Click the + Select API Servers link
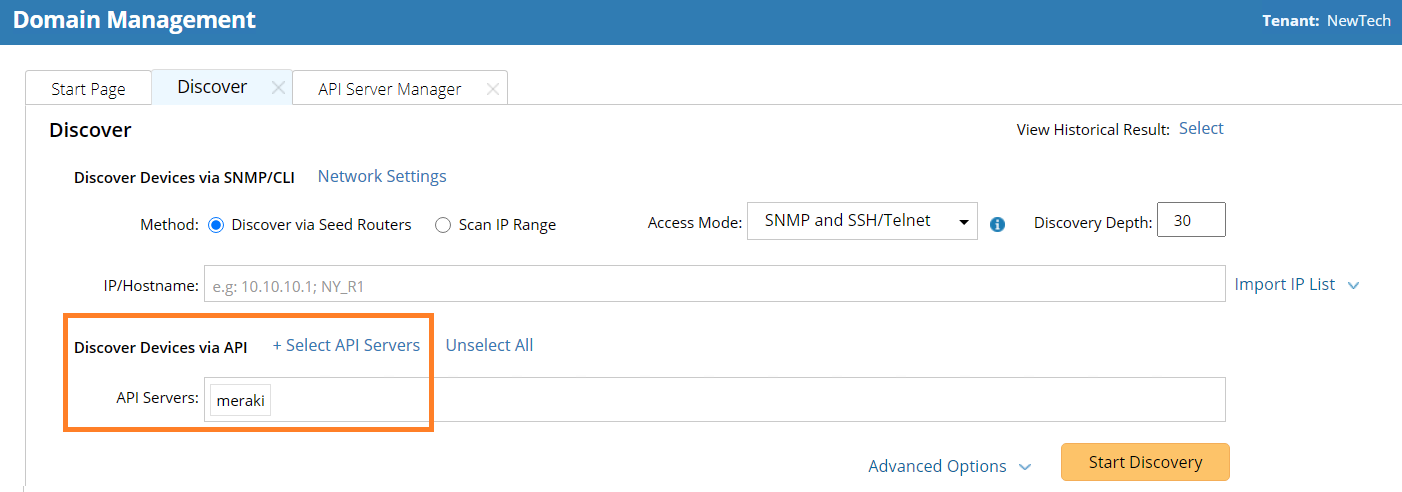 (346, 345)
